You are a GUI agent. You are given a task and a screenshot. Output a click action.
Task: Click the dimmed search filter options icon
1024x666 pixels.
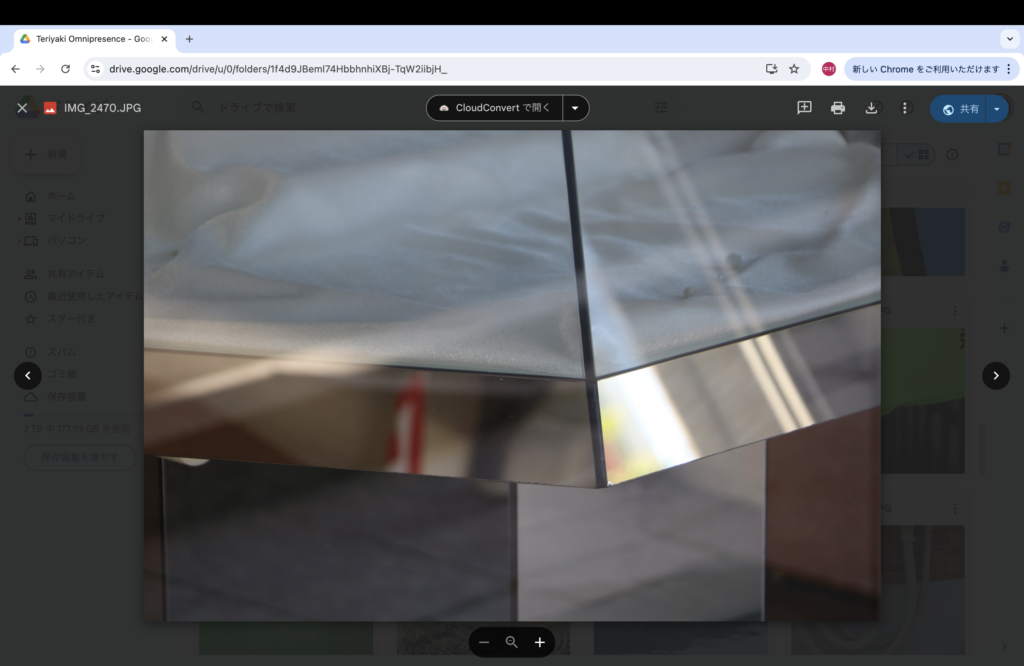point(661,108)
